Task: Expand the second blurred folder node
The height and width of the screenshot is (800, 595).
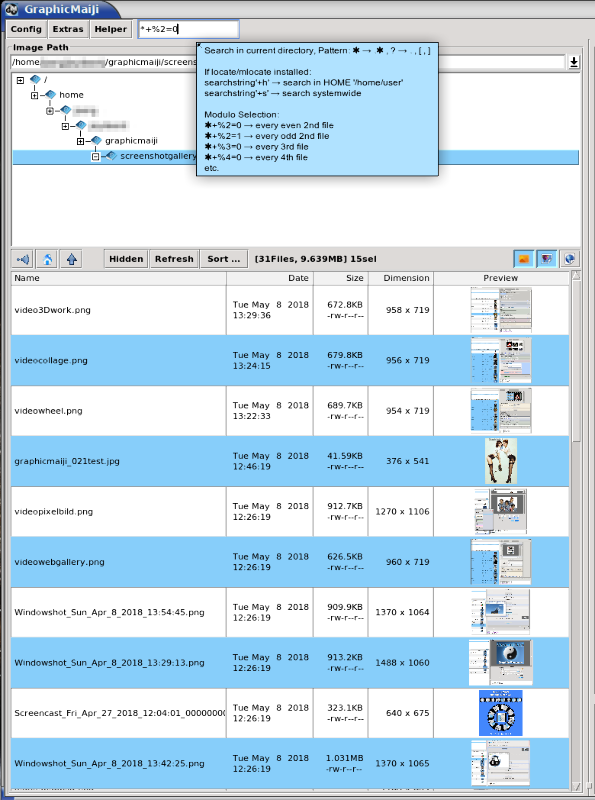Action: [x=65, y=126]
